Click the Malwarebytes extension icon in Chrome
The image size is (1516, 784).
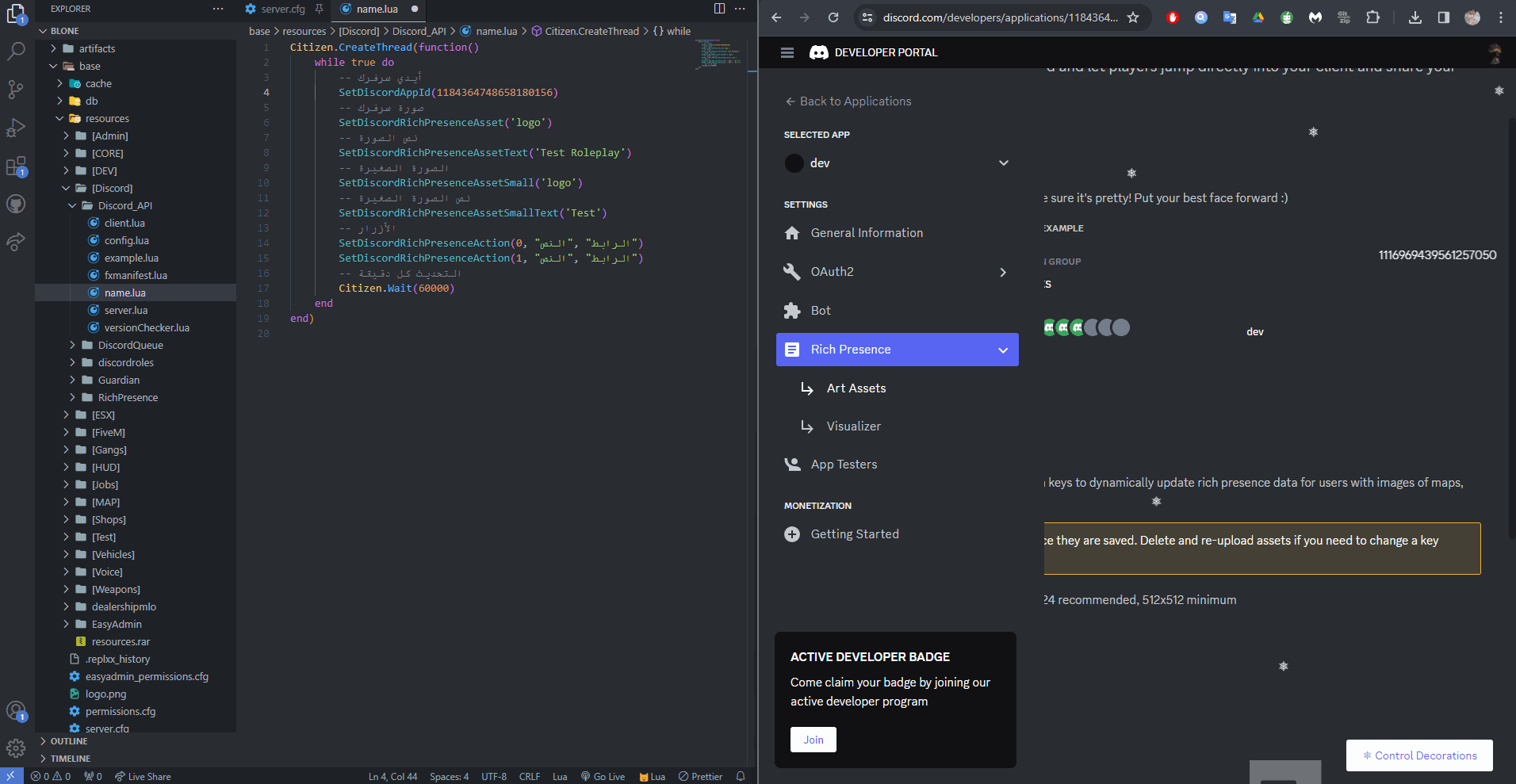pos(1315,17)
